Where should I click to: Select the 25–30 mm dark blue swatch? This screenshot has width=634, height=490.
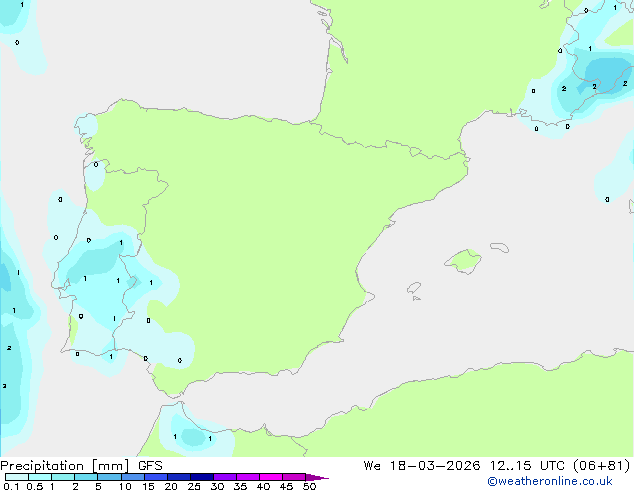point(202,477)
